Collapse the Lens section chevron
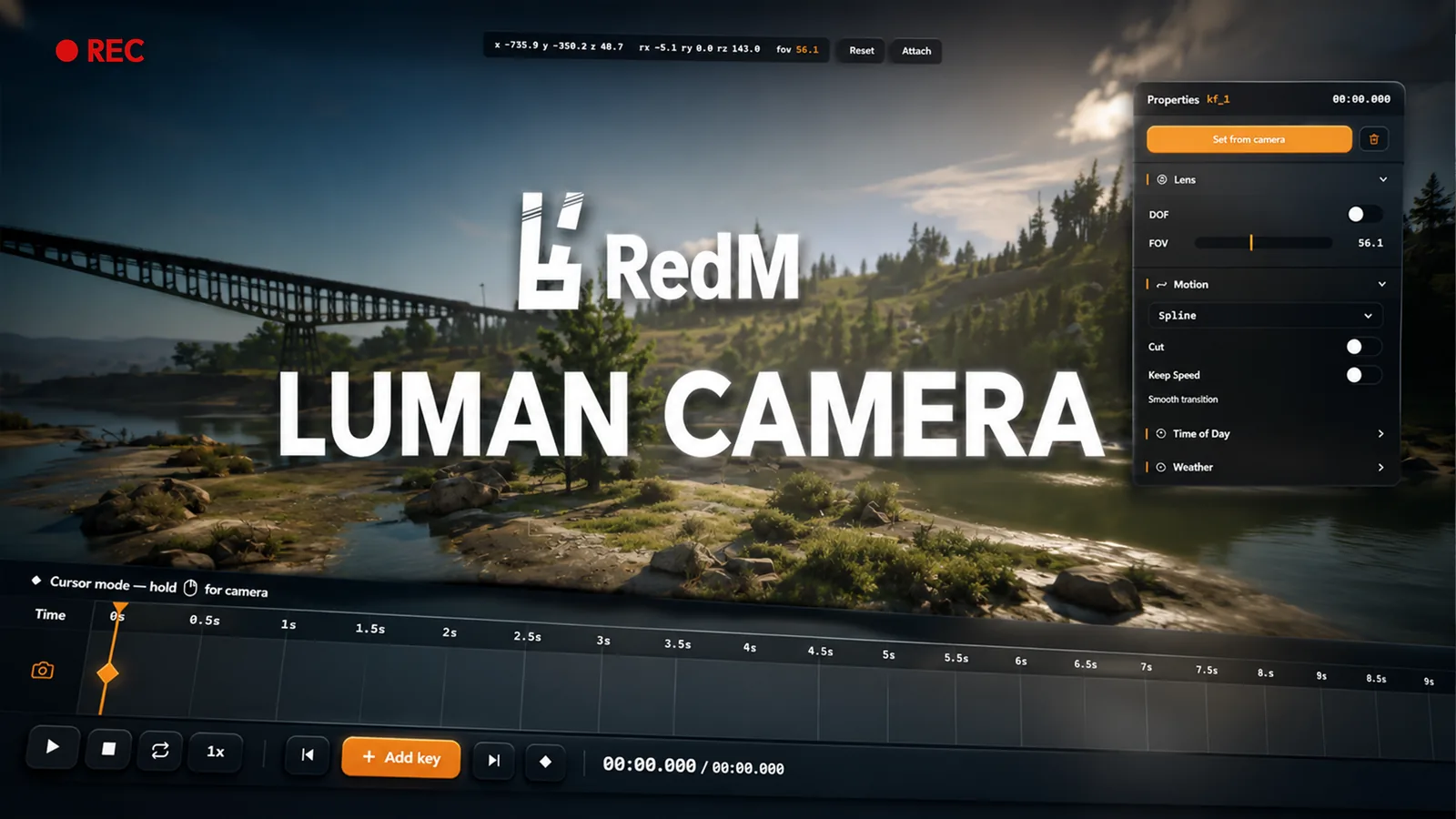1456x819 pixels. [1383, 179]
